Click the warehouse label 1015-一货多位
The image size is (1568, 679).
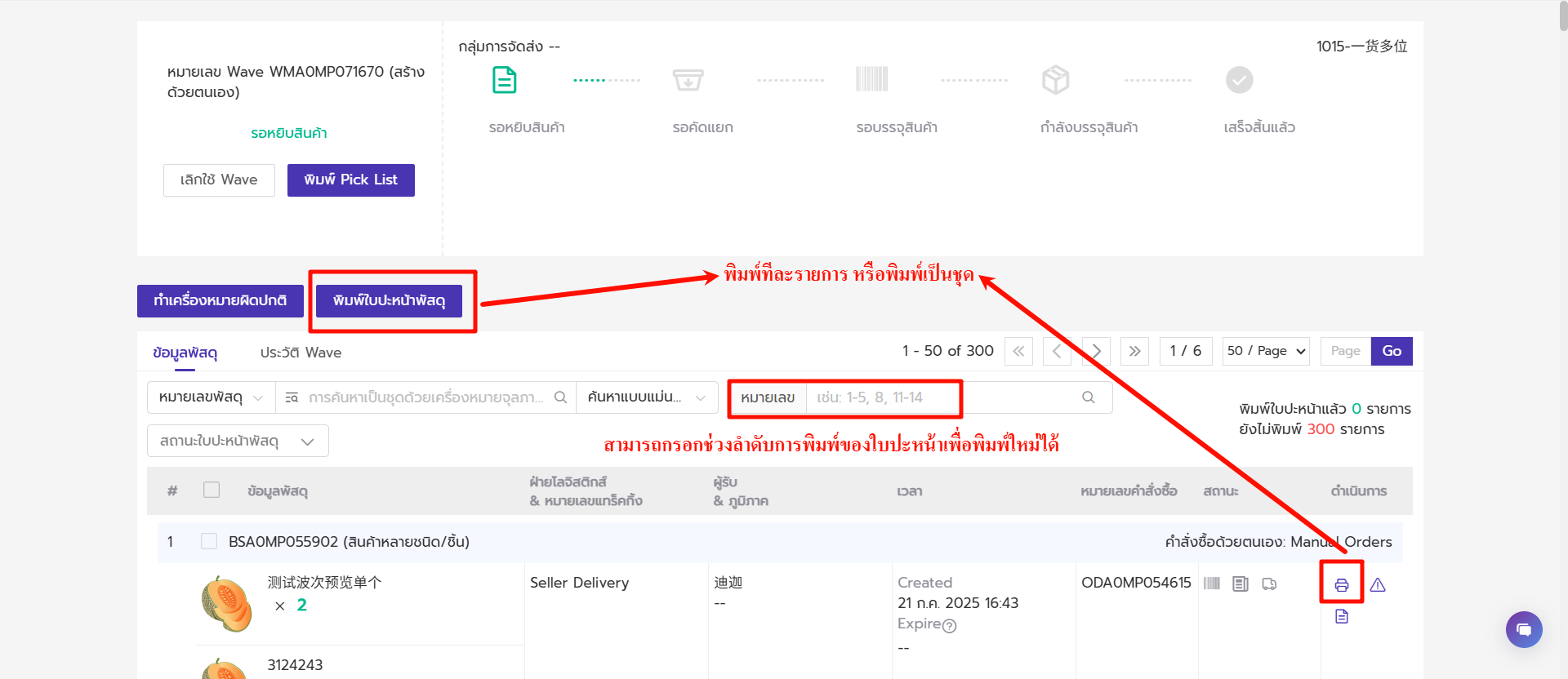(1361, 47)
